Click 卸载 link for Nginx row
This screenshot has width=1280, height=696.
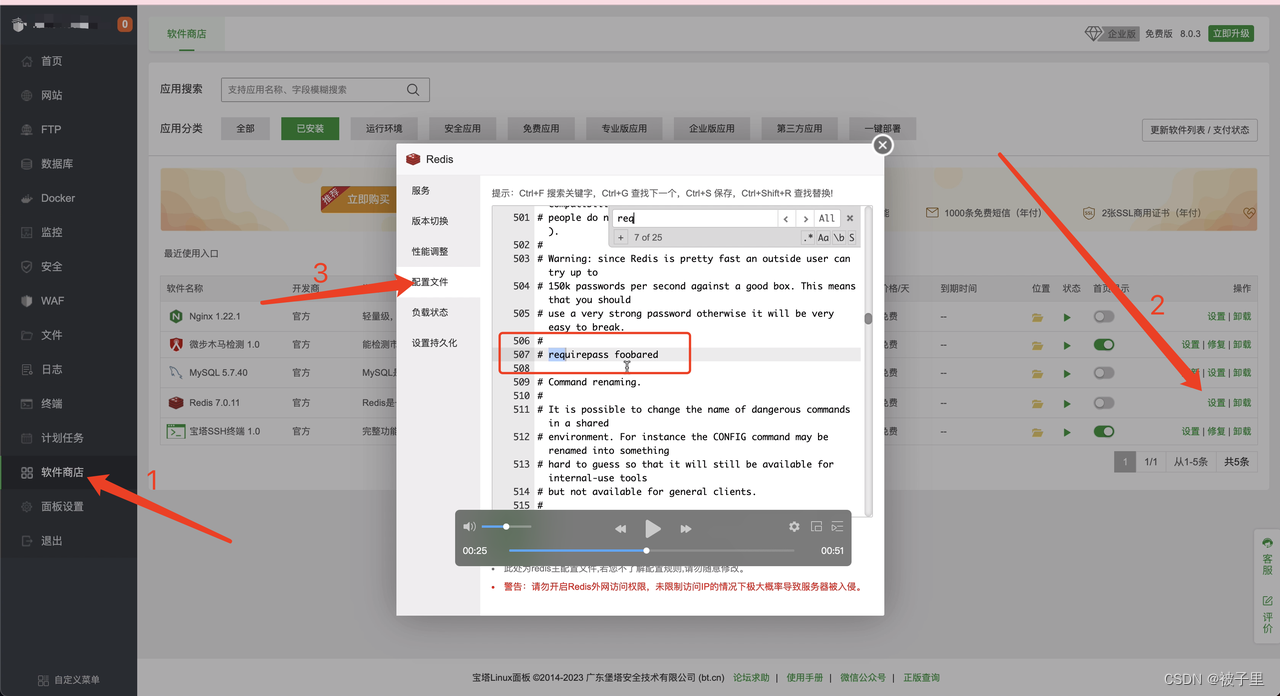pyautogui.click(x=1242, y=316)
